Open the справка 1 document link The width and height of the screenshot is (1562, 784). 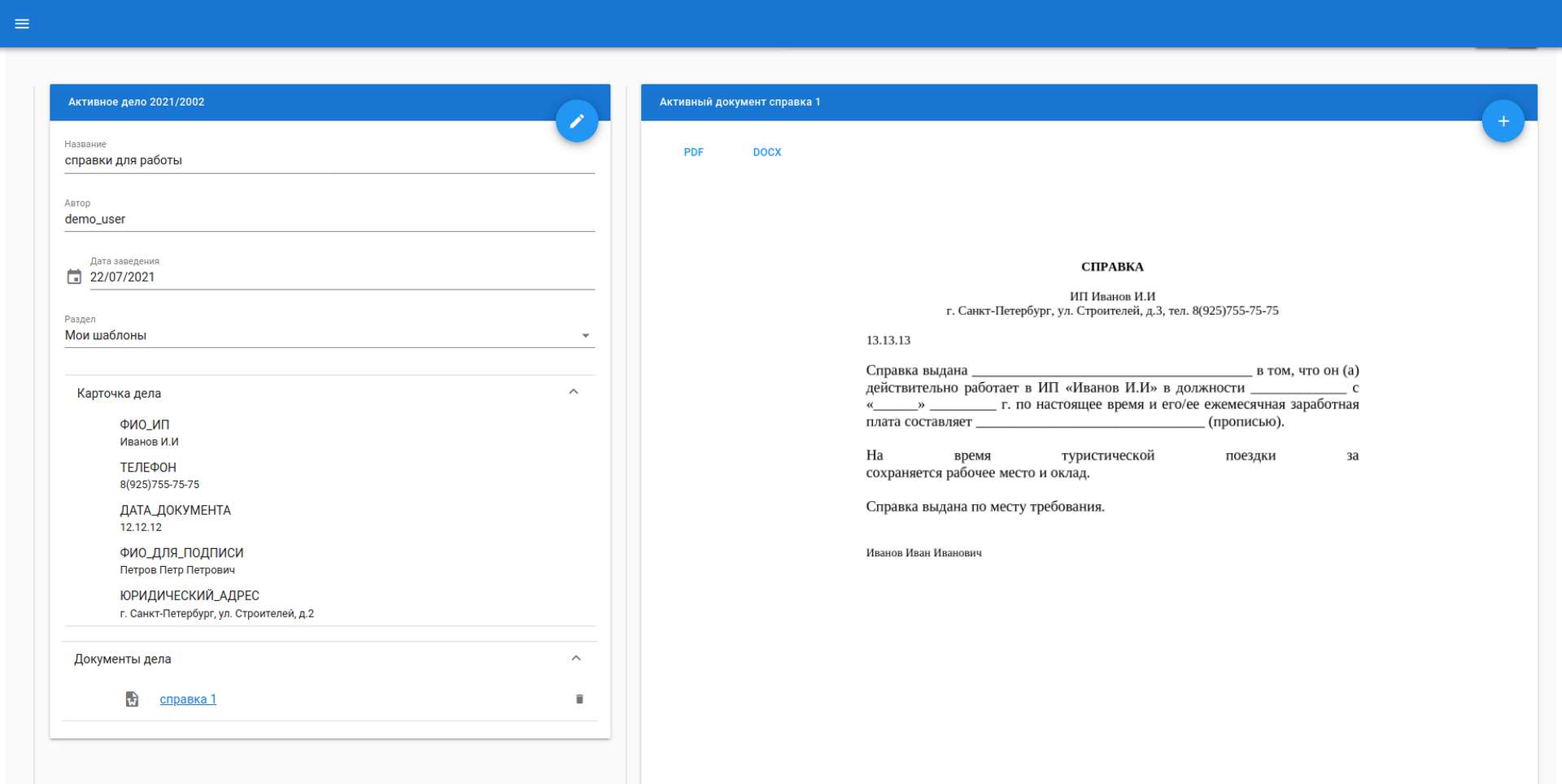pyautogui.click(x=188, y=699)
